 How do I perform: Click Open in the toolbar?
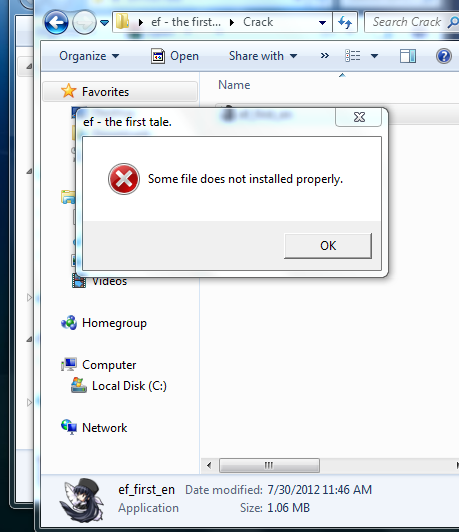[175, 56]
